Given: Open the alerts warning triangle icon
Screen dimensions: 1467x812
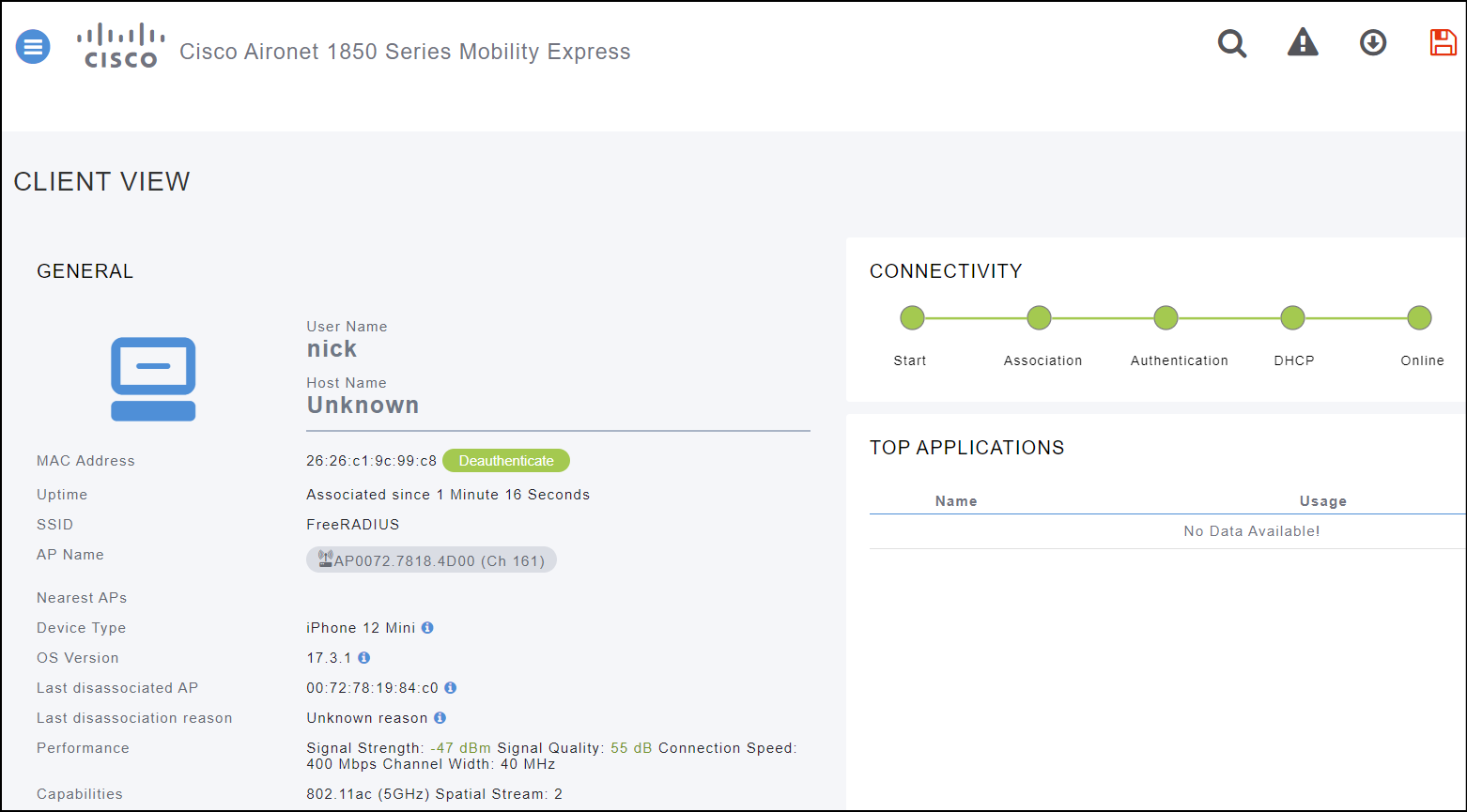Looking at the screenshot, I should [x=1303, y=42].
